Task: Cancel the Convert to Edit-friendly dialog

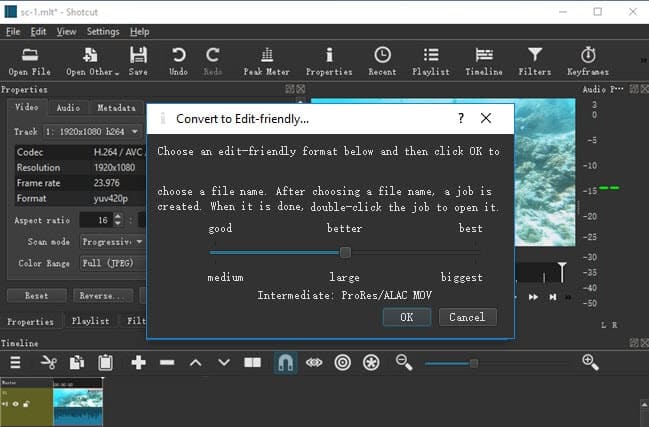Action: click(467, 317)
